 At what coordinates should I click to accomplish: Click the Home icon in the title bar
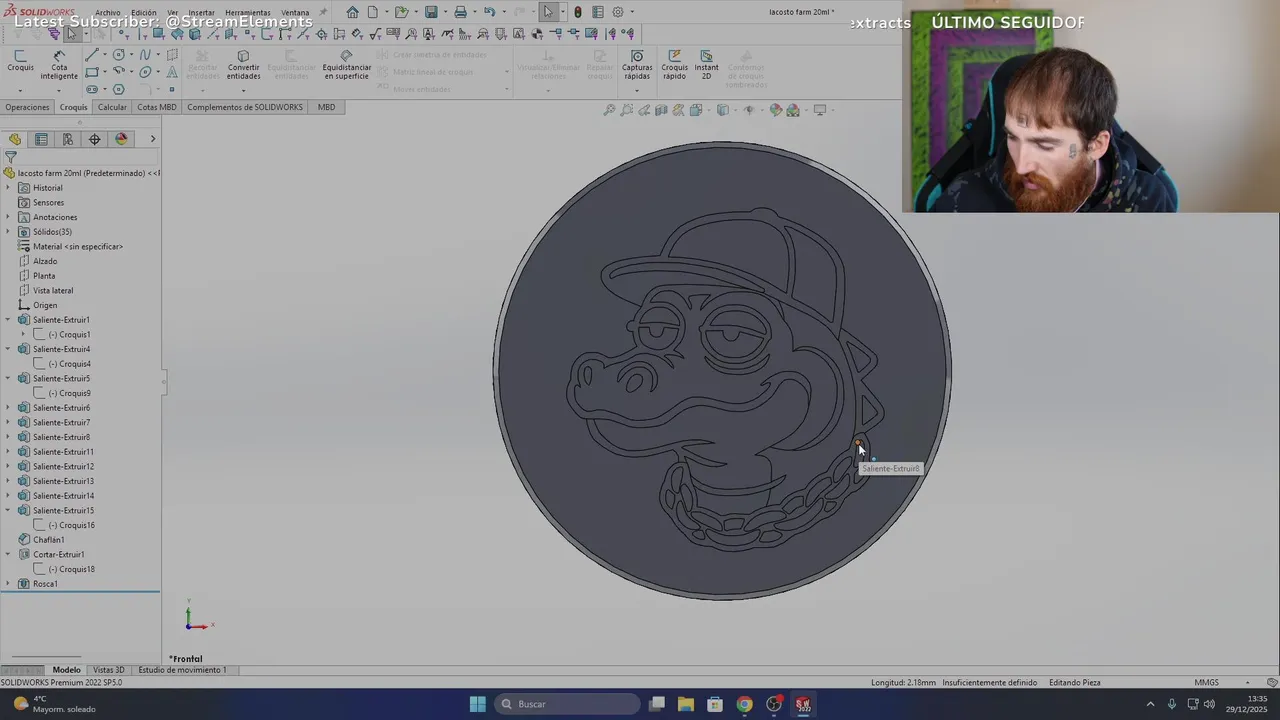point(352,12)
